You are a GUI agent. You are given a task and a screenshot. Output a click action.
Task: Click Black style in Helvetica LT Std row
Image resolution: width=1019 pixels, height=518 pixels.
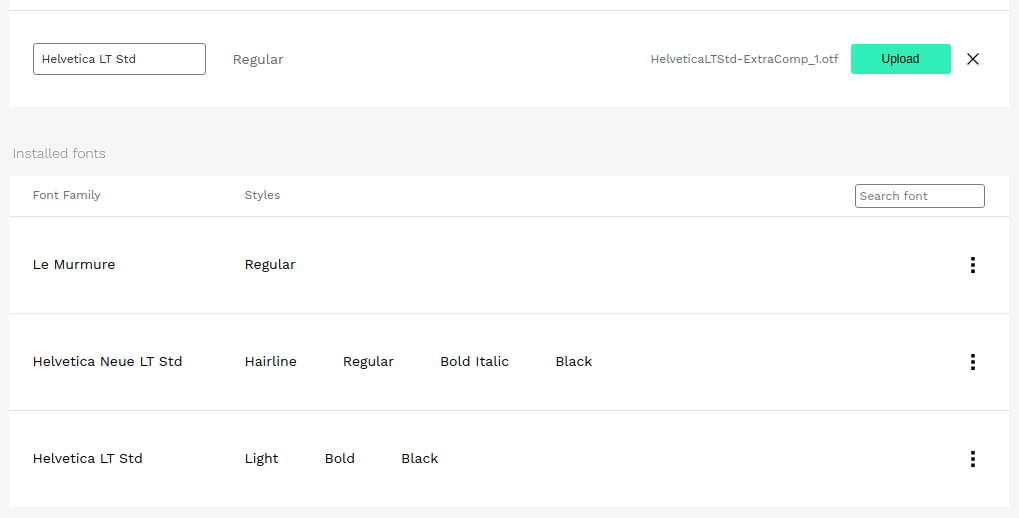pyautogui.click(x=419, y=459)
